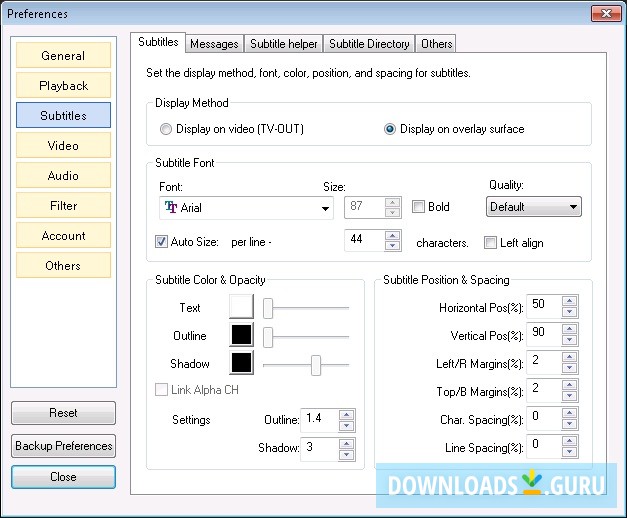Image resolution: width=627 pixels, height=518 pixels.
Task: Open the Account preferences section
Action: pyautogui.click(x=63, y=235)
